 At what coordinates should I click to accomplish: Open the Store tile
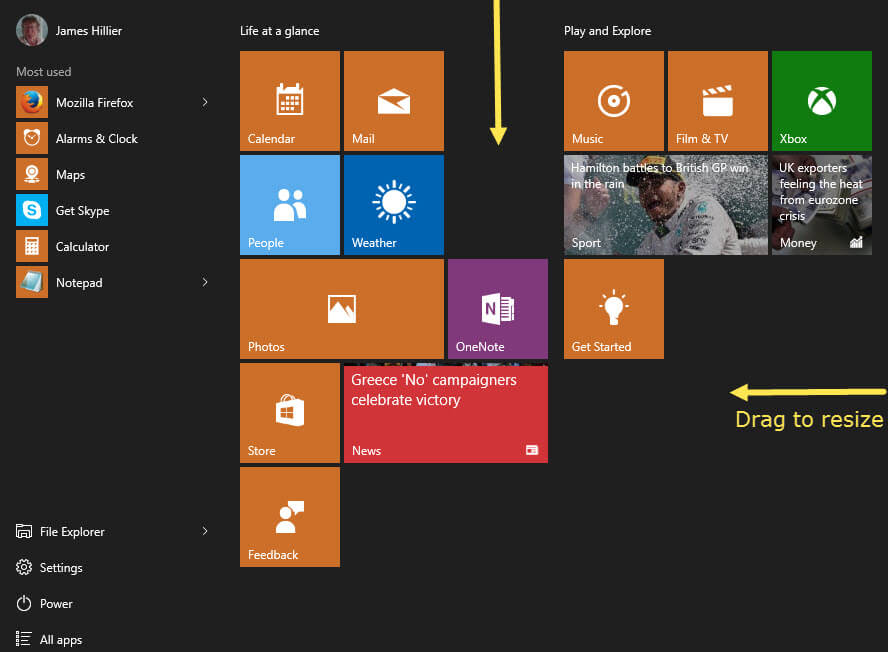[290, 413]
